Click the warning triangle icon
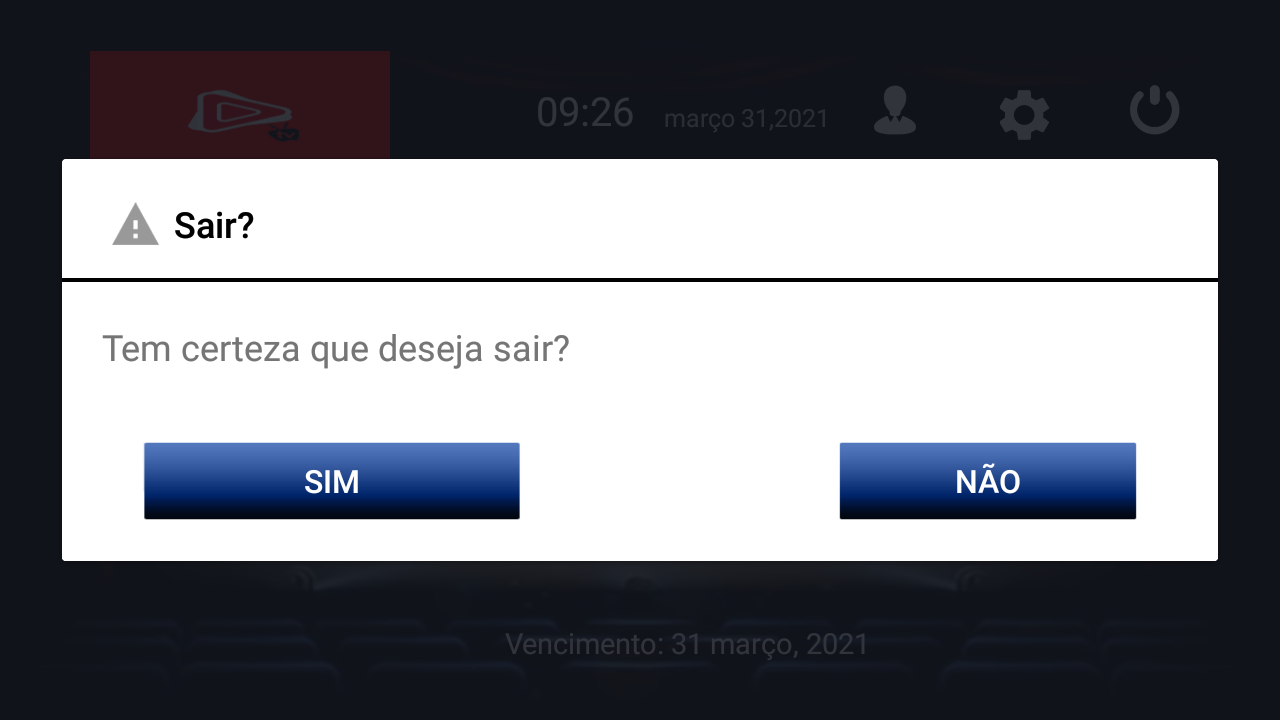Viewport: 1280px width, 720px height. coord(135,225)
